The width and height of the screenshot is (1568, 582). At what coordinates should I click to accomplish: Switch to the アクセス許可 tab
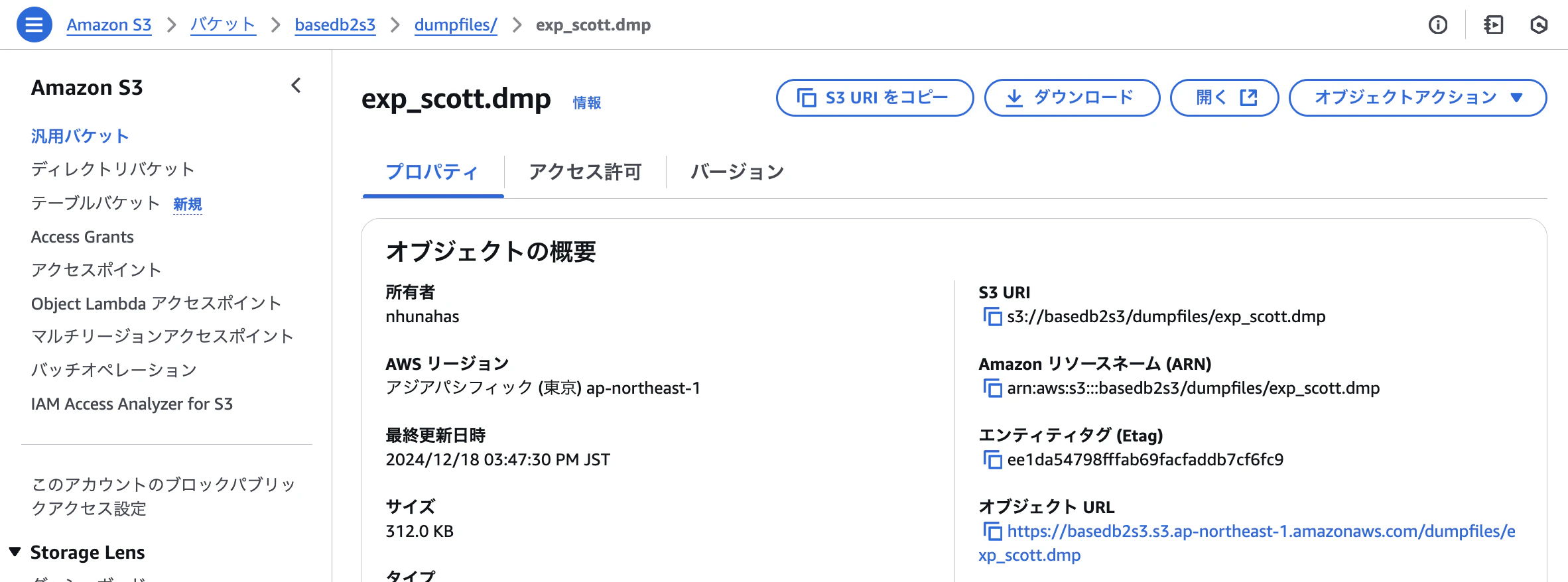coord(585,172)
